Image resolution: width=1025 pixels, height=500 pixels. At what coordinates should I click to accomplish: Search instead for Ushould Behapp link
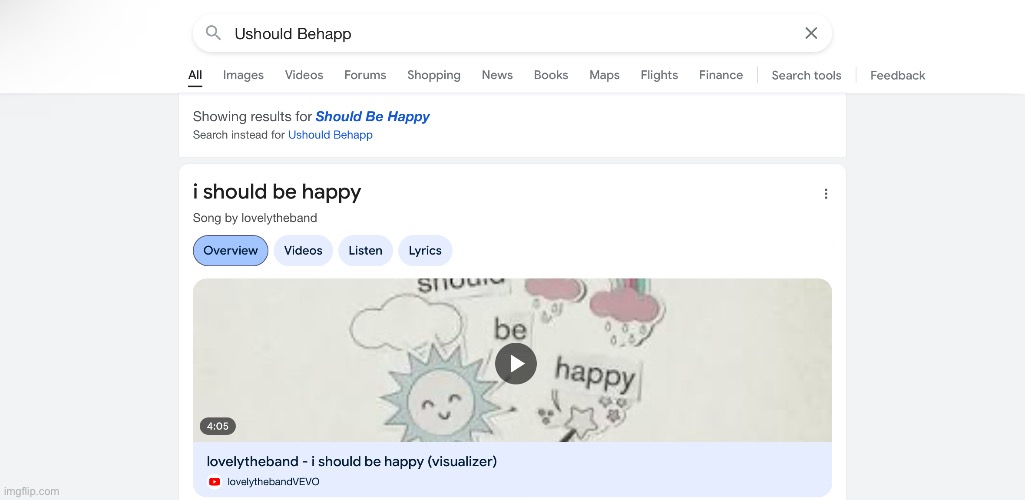pos(330,135)
